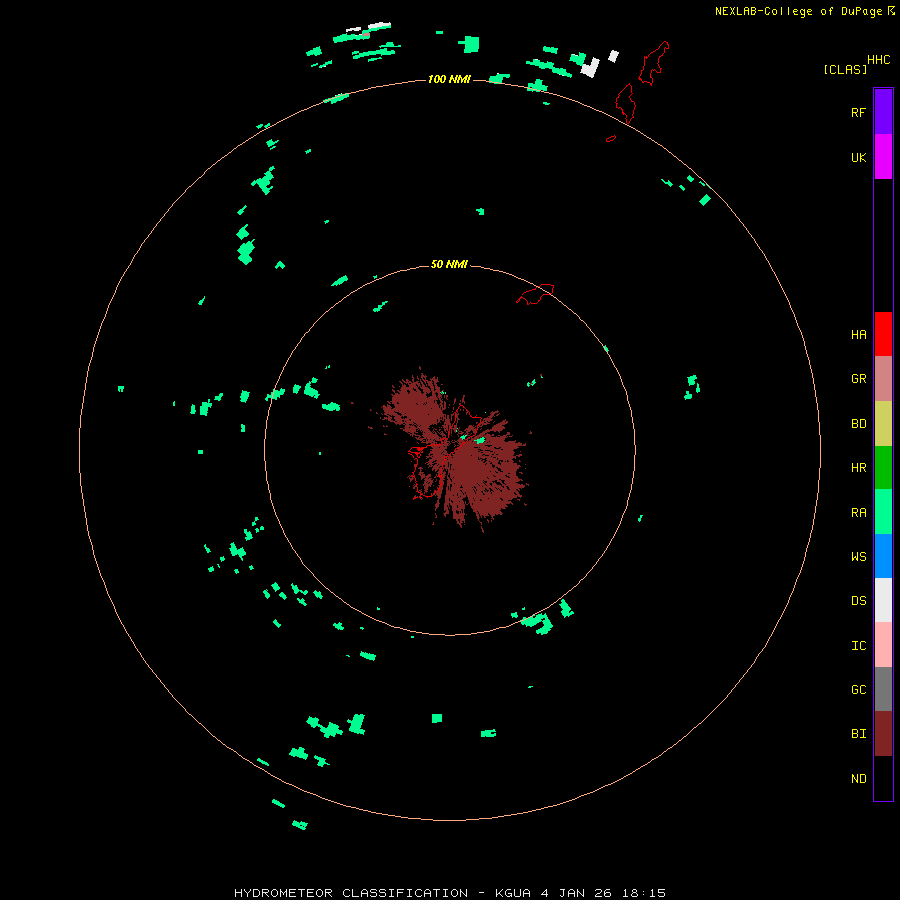900x900 pixels.
Task: Click the brown biological echo cluster at radar center
Action: pos(453,448)
